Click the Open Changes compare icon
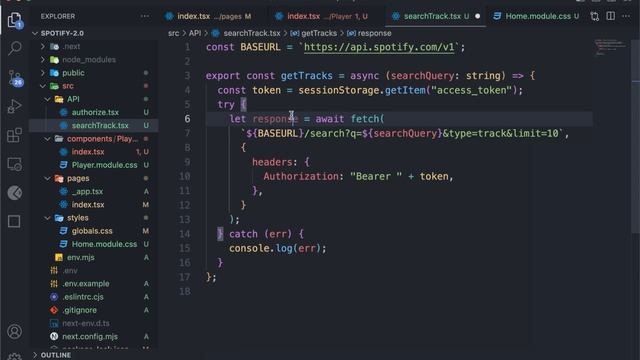Screen dimensions: 640x360 coord(595,16)
